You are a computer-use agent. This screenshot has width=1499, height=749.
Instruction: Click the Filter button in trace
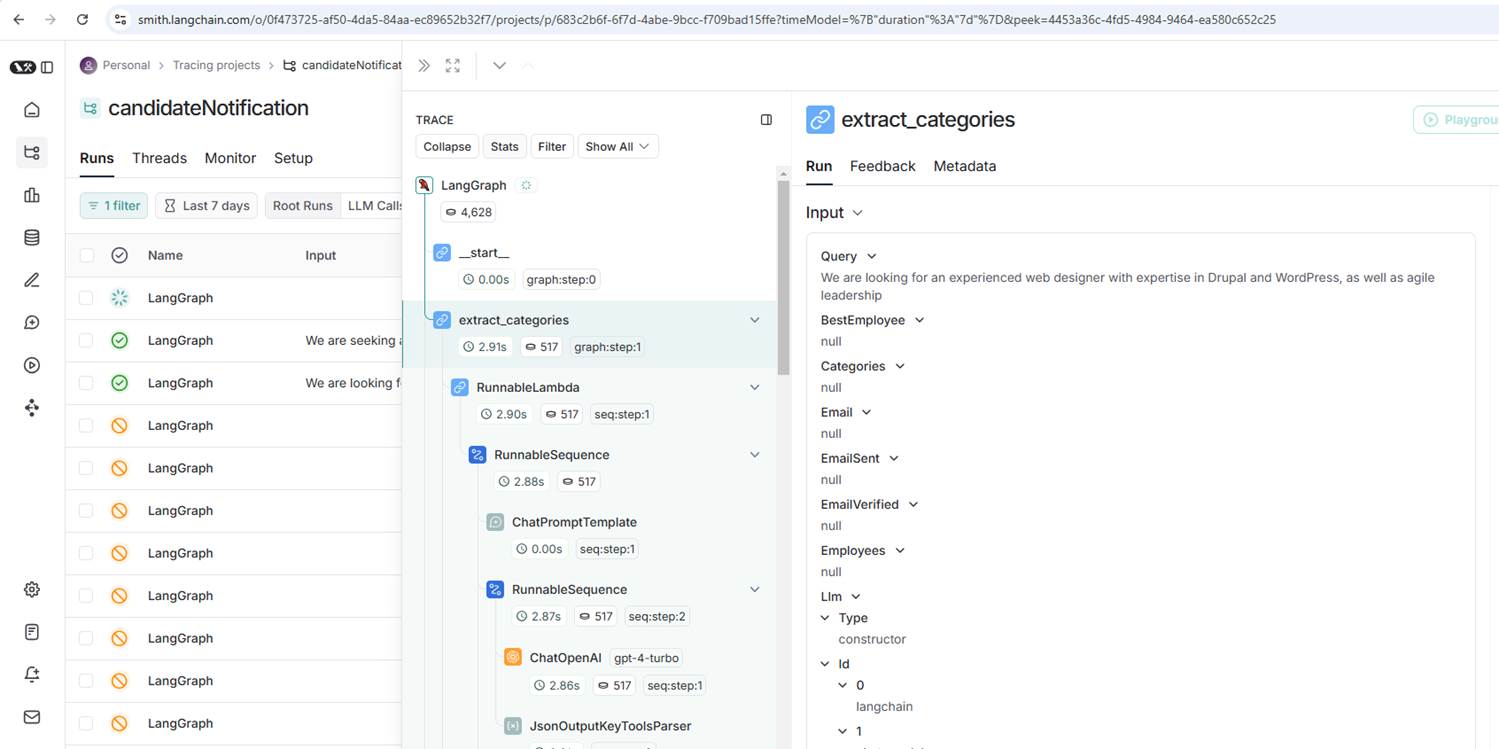click(552, 146)
